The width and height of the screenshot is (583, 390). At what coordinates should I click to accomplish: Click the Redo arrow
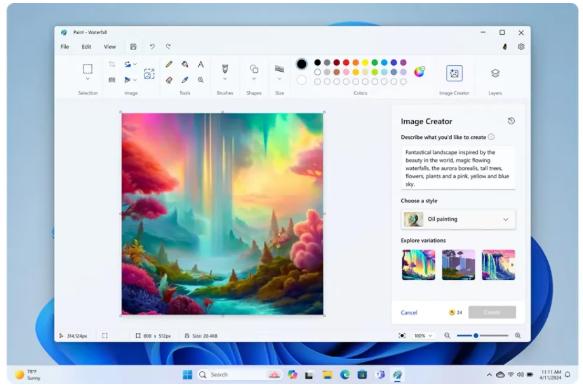[x=168, y=46]
